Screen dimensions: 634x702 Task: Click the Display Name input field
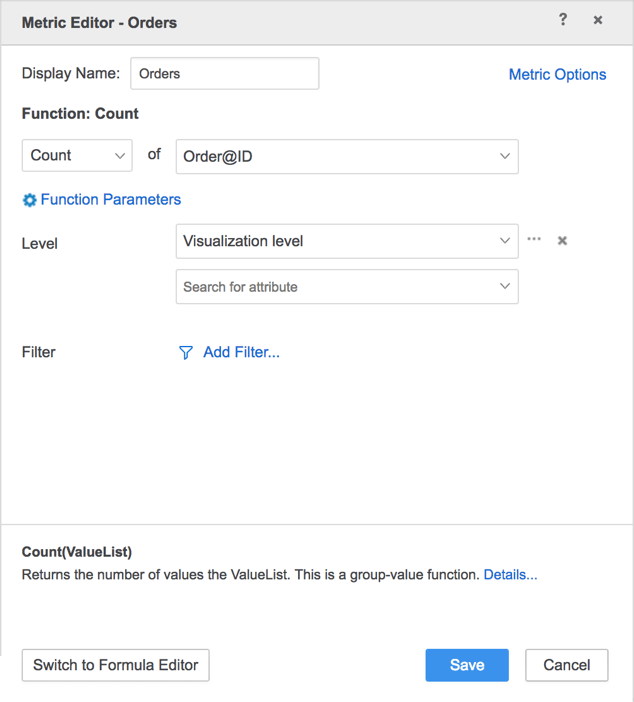[225, 73]
